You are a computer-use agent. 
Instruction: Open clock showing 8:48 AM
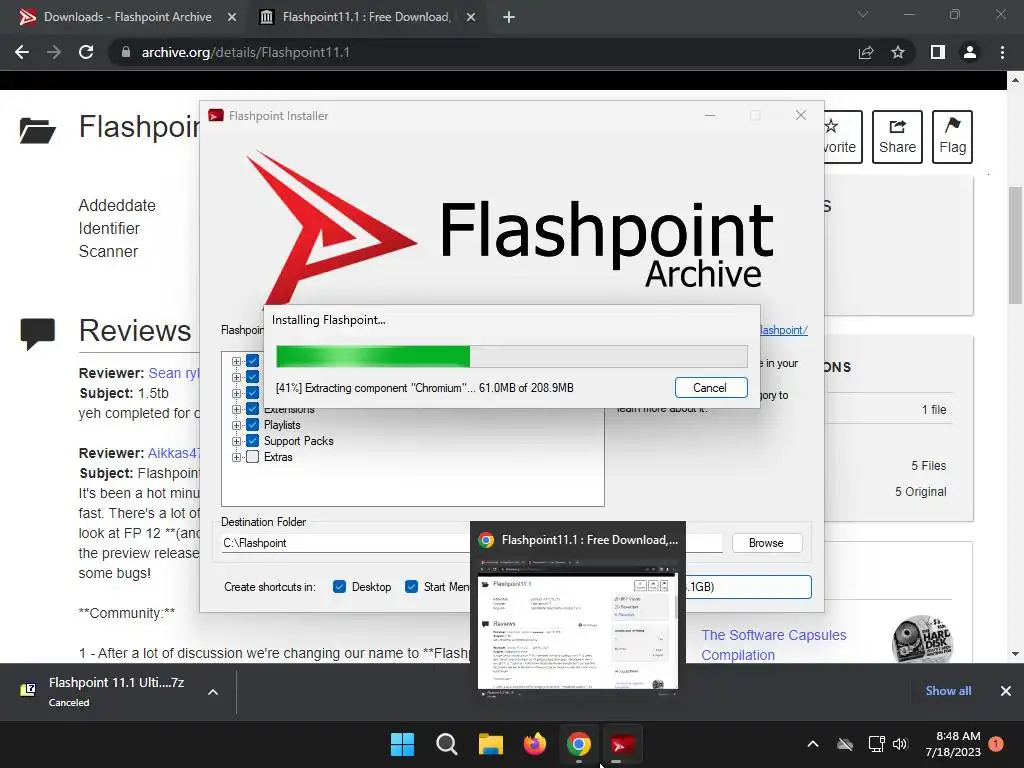[x=953, y=744]
